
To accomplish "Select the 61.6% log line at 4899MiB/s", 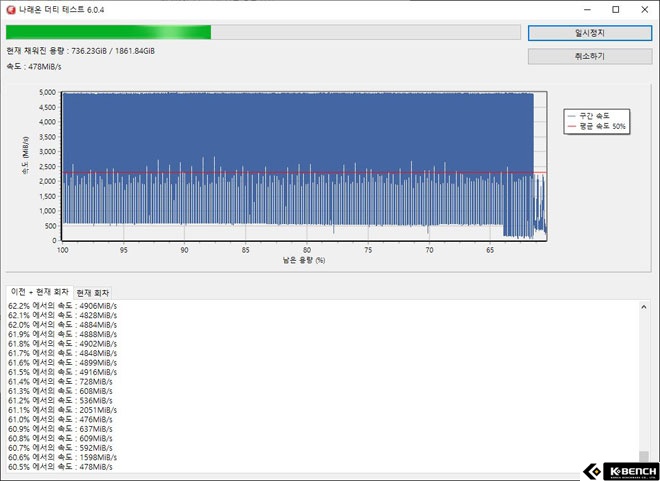I will pyautogui.click(x=62, y=363).
